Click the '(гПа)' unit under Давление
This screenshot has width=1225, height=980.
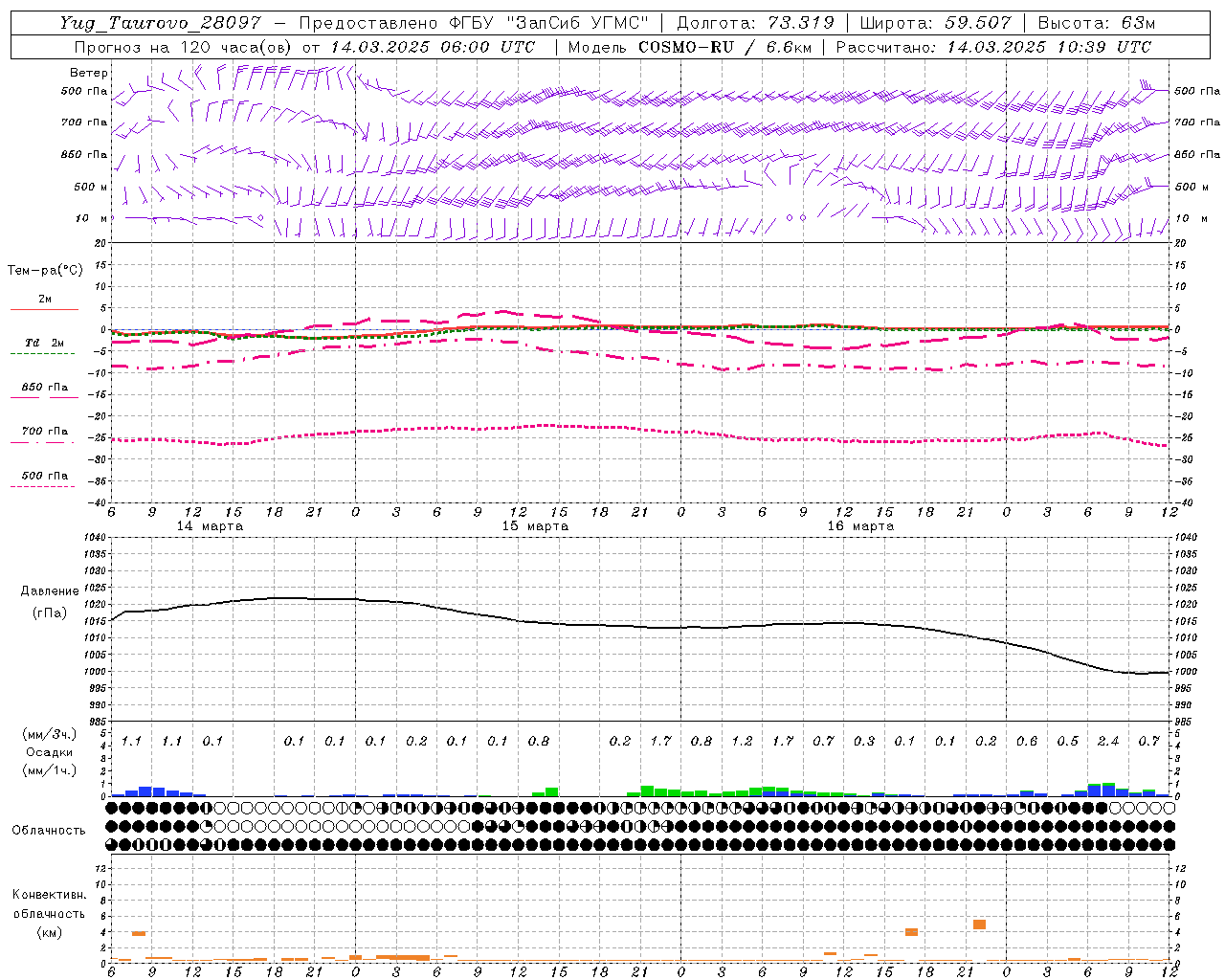pos(50,612)
